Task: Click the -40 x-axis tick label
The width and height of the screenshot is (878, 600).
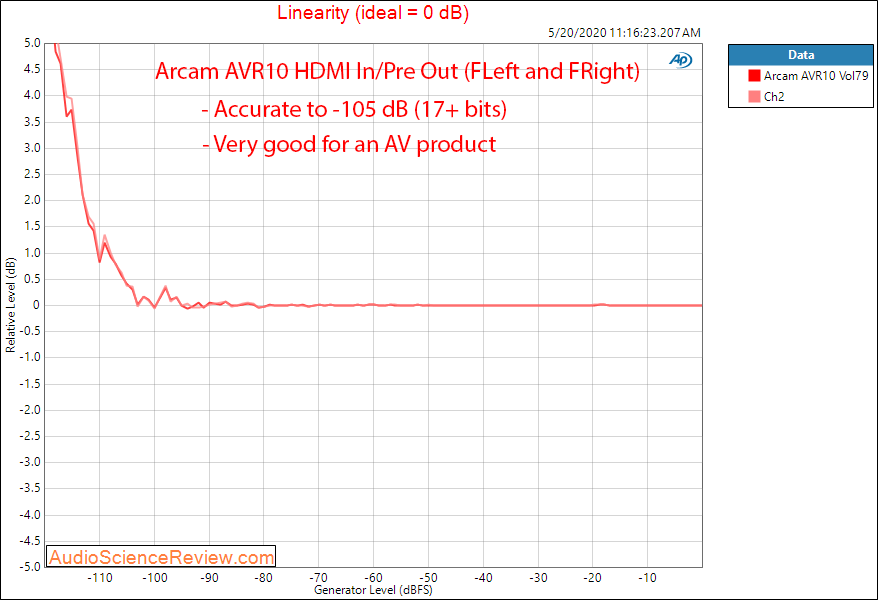Action: pyautogui.click(x=483, y=578)
